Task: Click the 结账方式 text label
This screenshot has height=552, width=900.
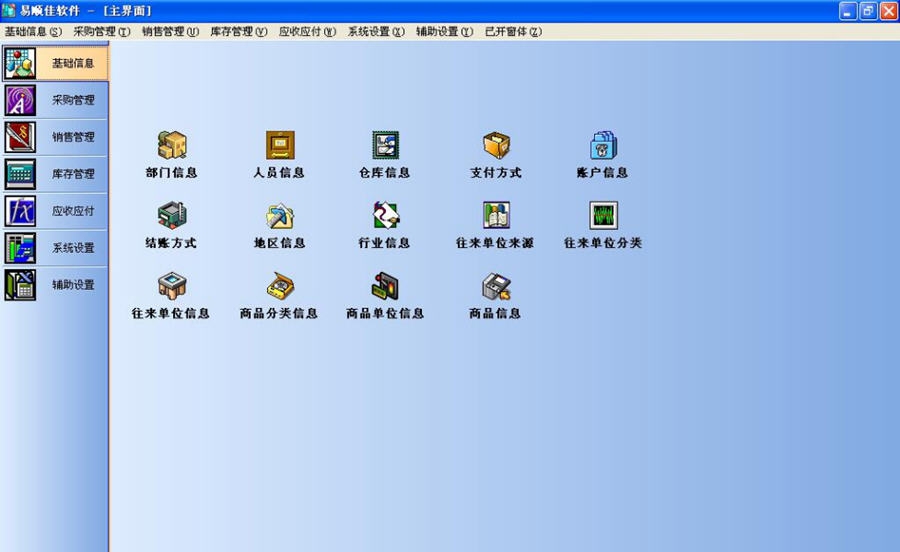Action: 172,243
